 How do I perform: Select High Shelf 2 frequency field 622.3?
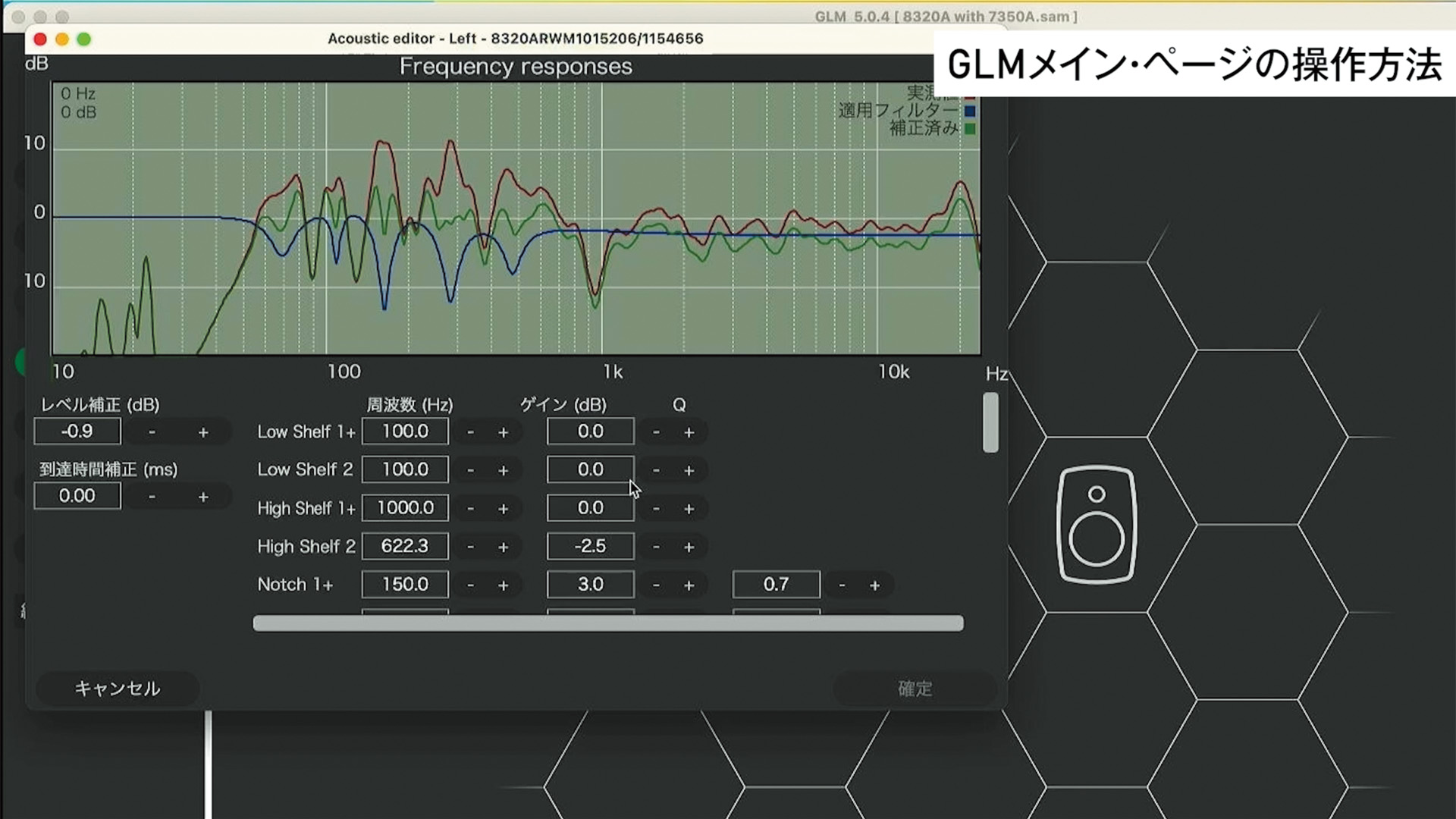(x=405, y=546)
